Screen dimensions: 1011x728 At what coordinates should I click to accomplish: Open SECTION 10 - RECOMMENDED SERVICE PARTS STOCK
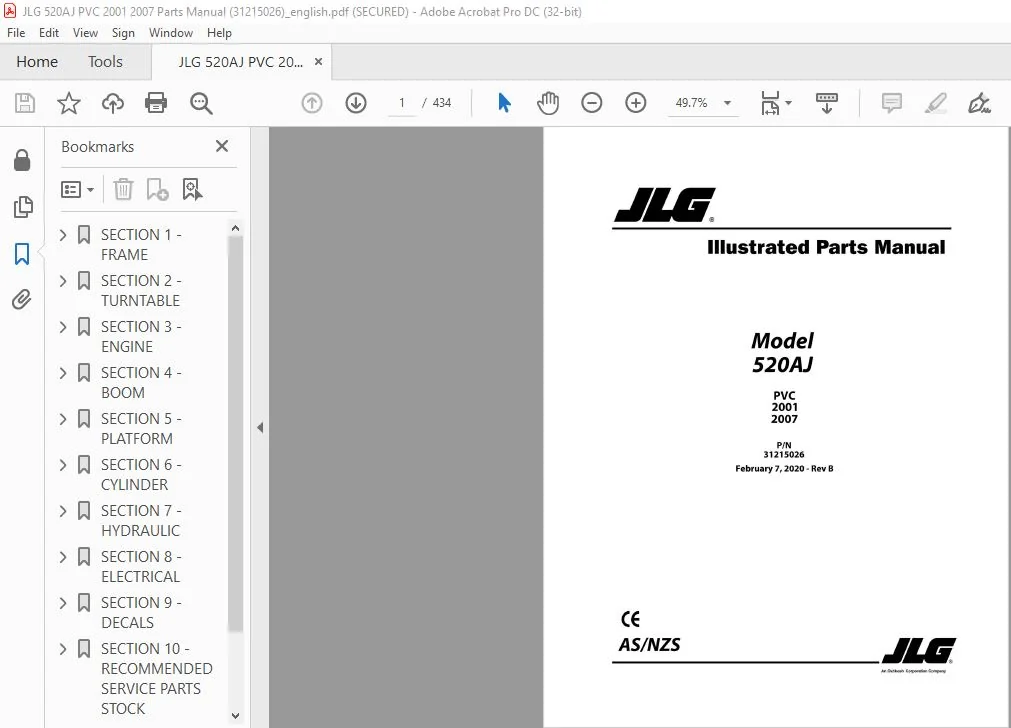(157, 678)
